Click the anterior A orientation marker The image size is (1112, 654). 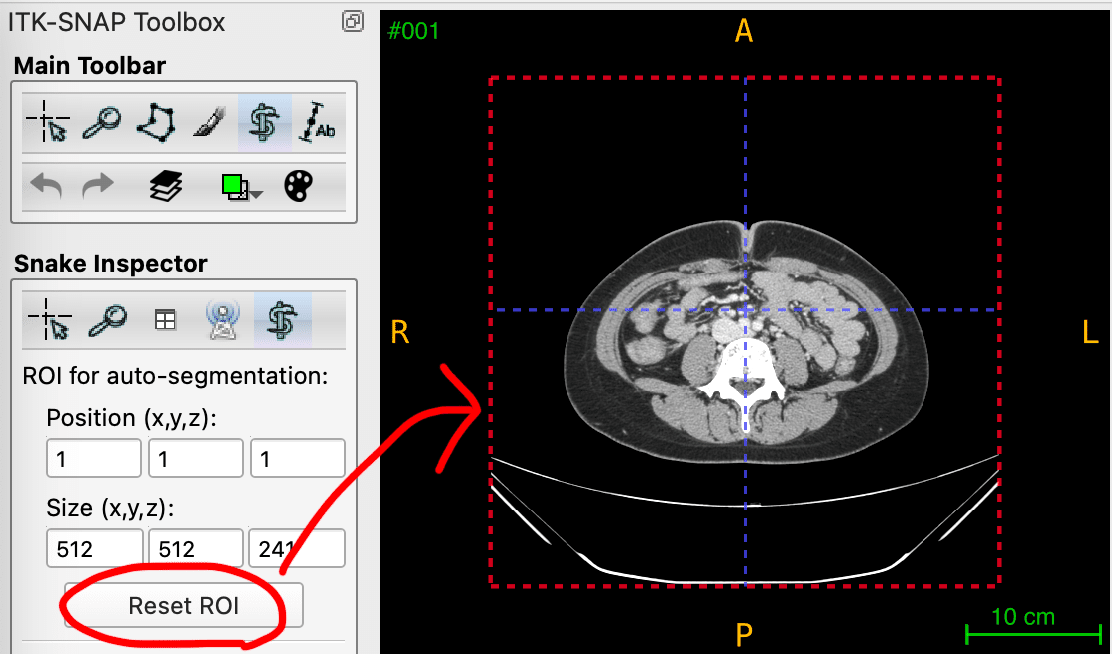(x=744, y=31)
